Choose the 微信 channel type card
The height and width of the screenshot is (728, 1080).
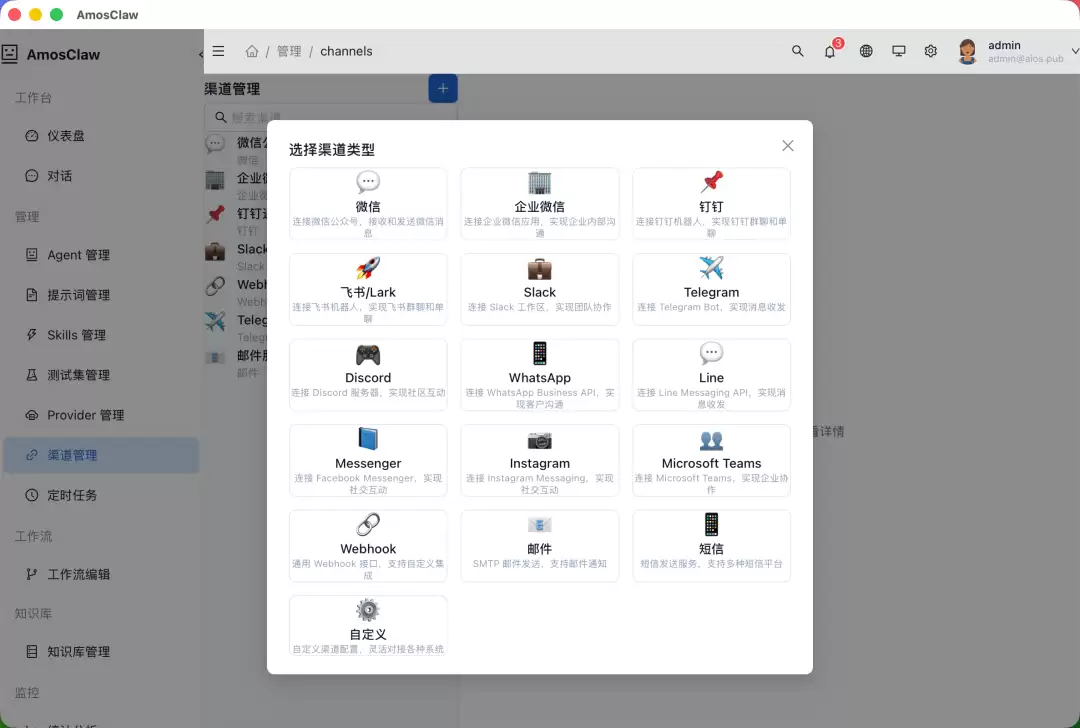368,204
